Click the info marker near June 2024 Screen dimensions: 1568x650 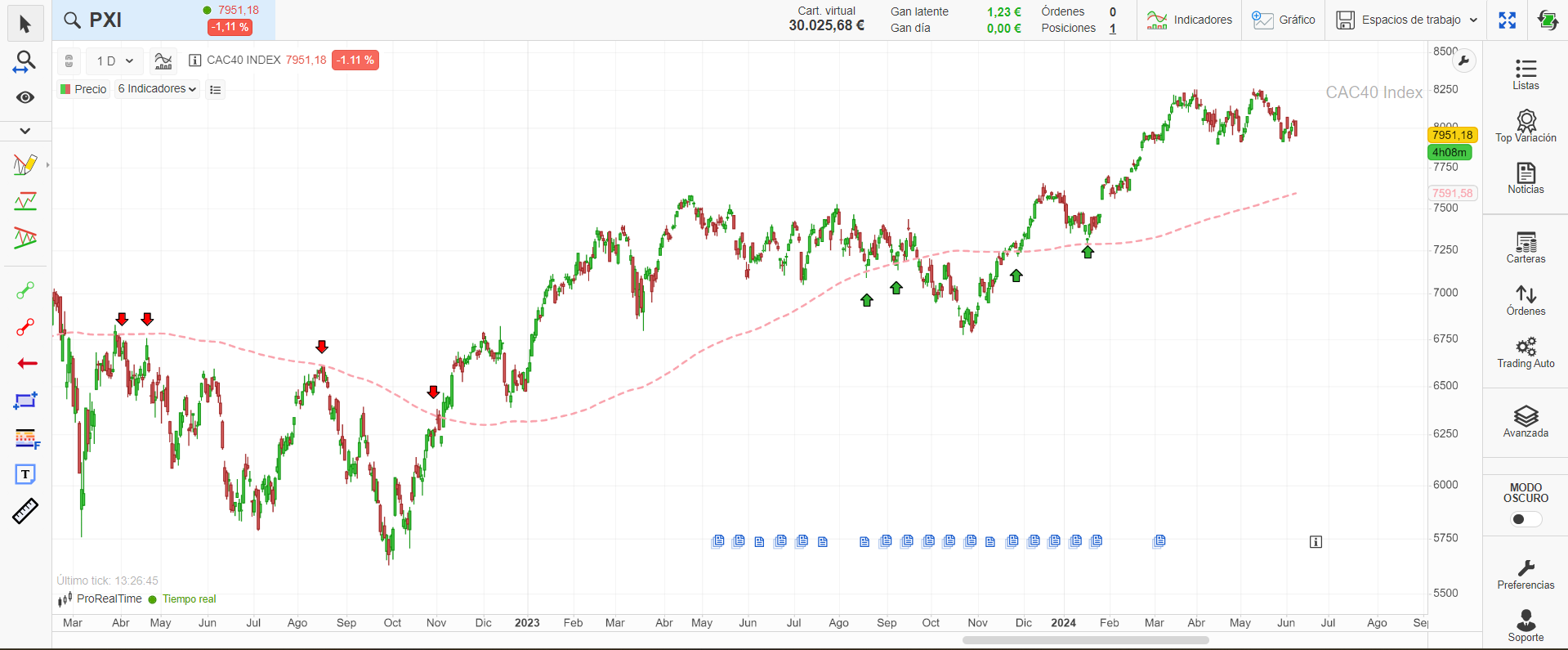[1316, 541]
